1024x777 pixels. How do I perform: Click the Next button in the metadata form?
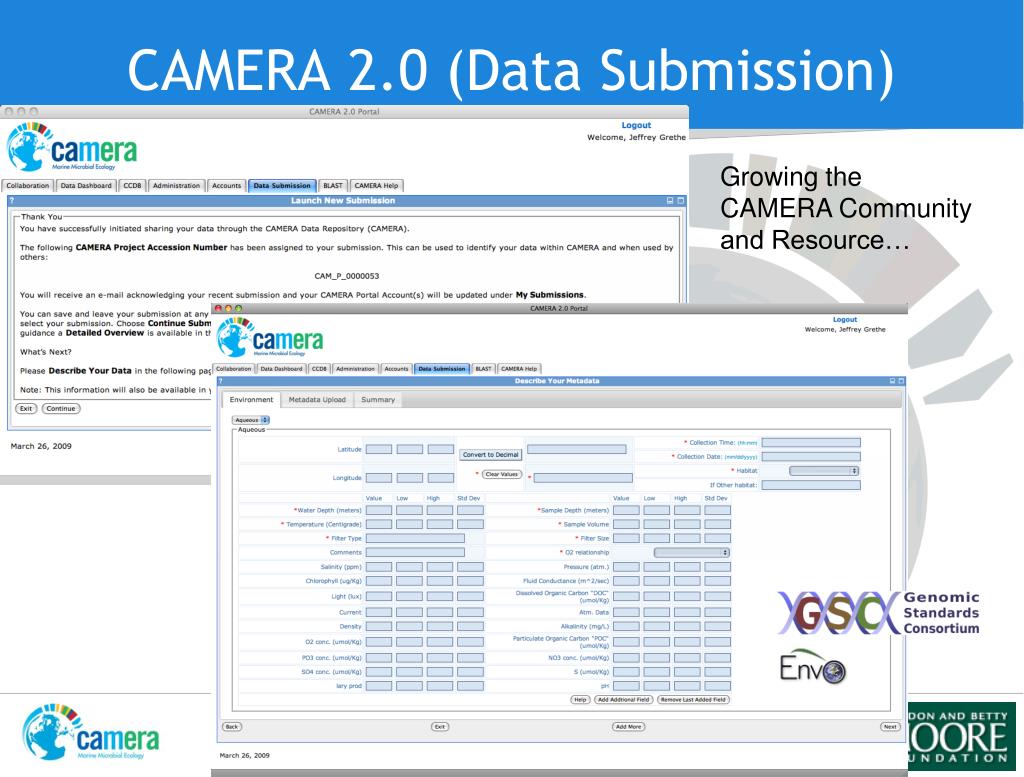pos(890,727)
